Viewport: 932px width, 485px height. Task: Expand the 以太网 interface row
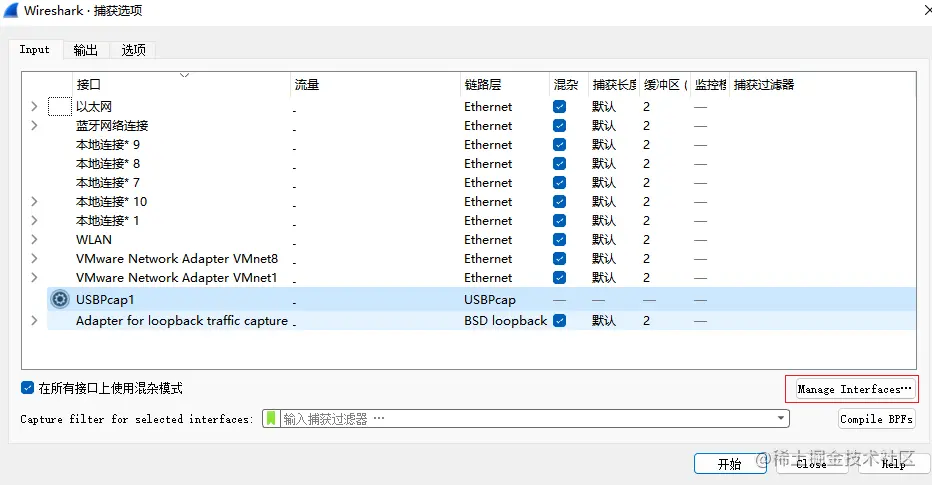pyautogui.click(x=34, y=106)
